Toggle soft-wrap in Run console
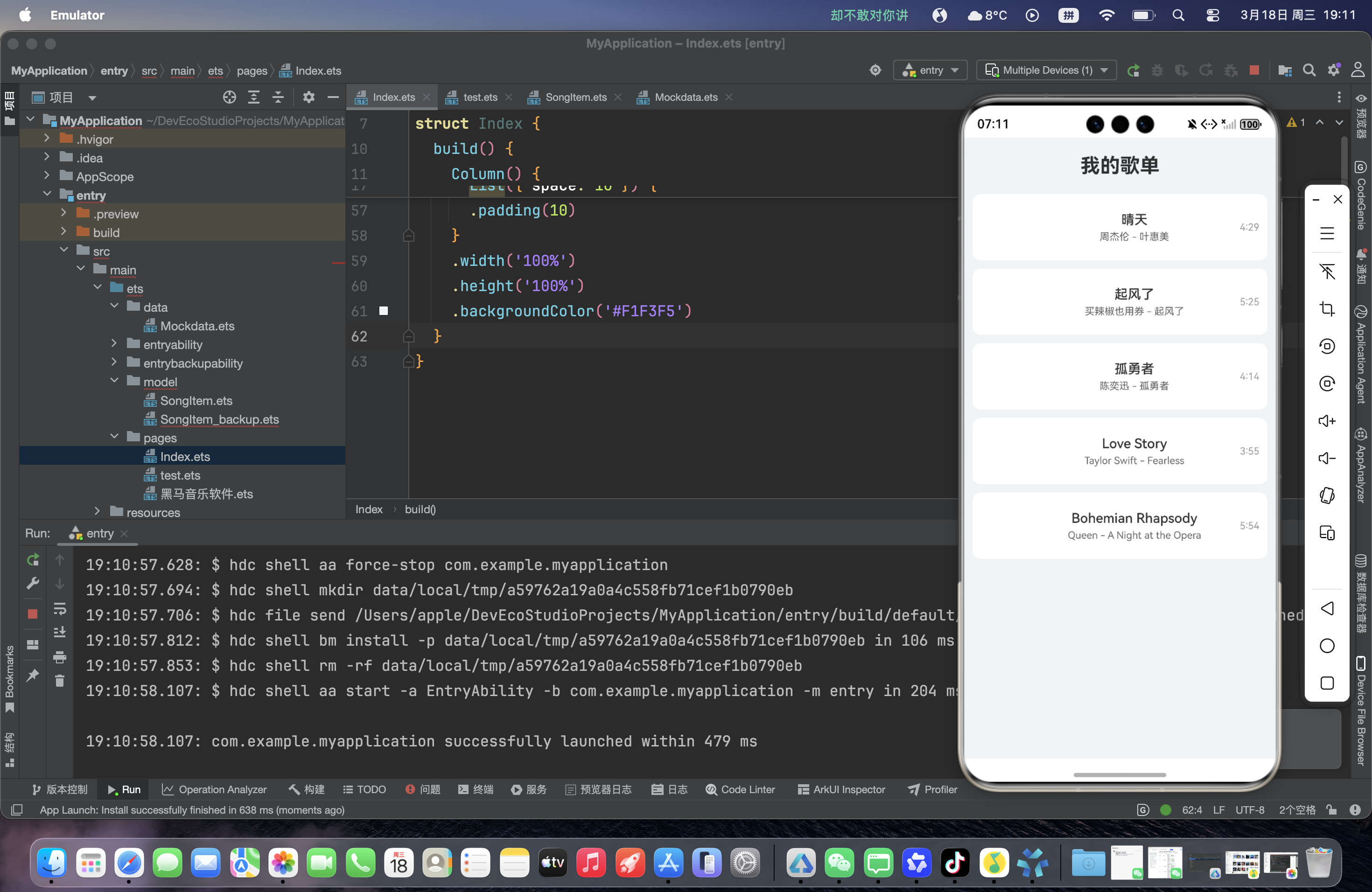Viewport: 1372px width, 892px height. tap(59, 608)
